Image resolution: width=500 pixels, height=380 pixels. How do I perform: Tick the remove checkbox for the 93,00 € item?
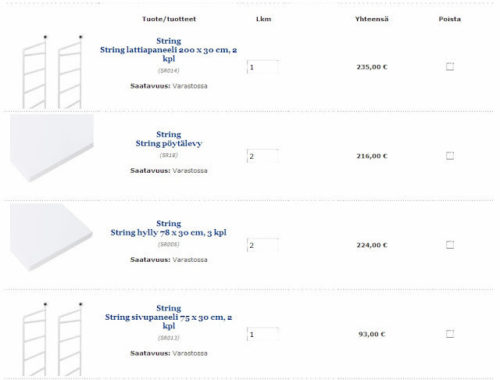(x=450, y=334)
